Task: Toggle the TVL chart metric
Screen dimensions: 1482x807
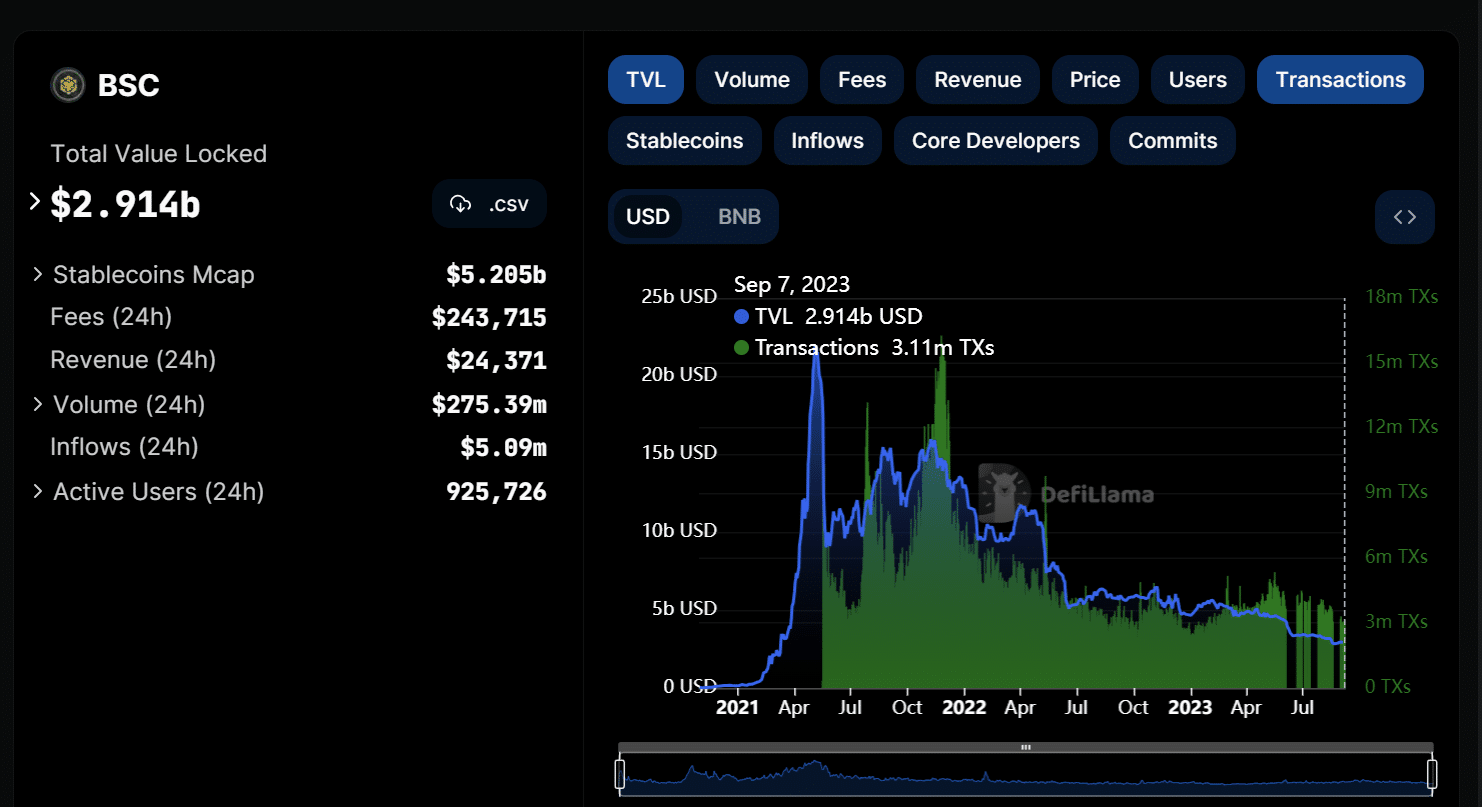Action: coord(646,80)
